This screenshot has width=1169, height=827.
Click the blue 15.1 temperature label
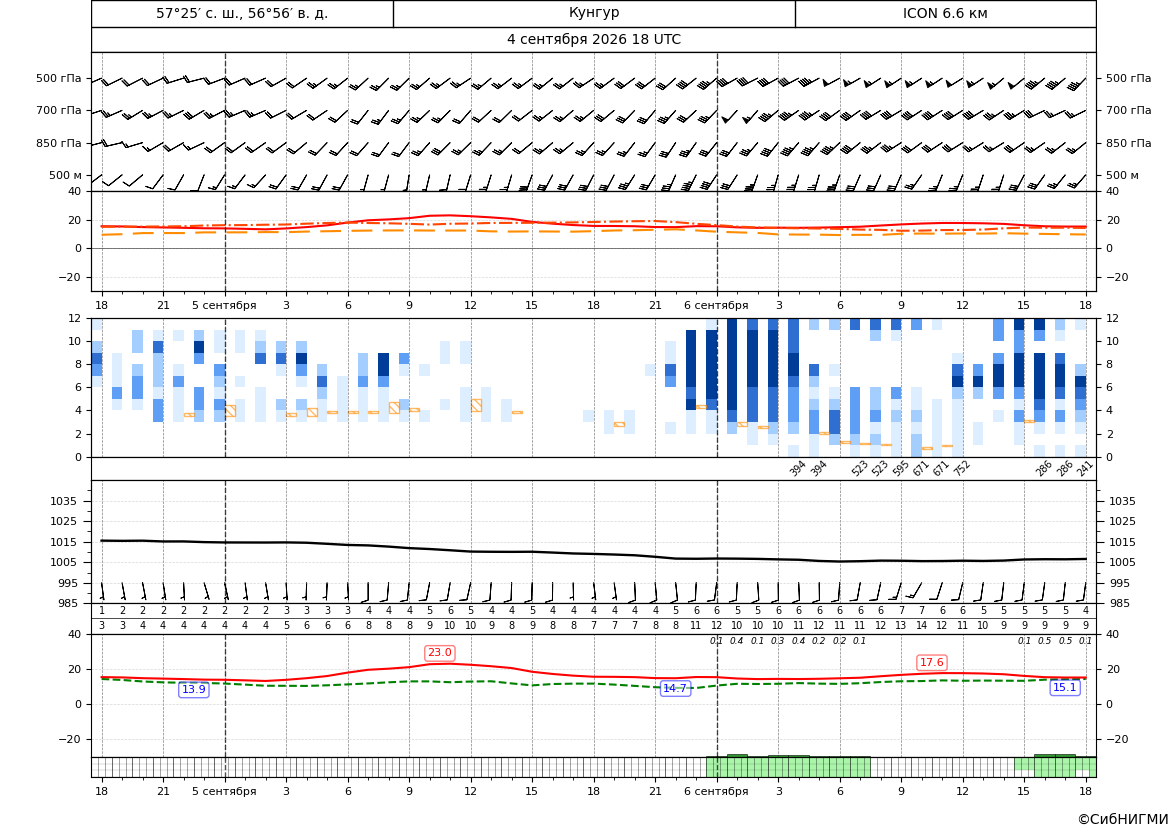1064,688
